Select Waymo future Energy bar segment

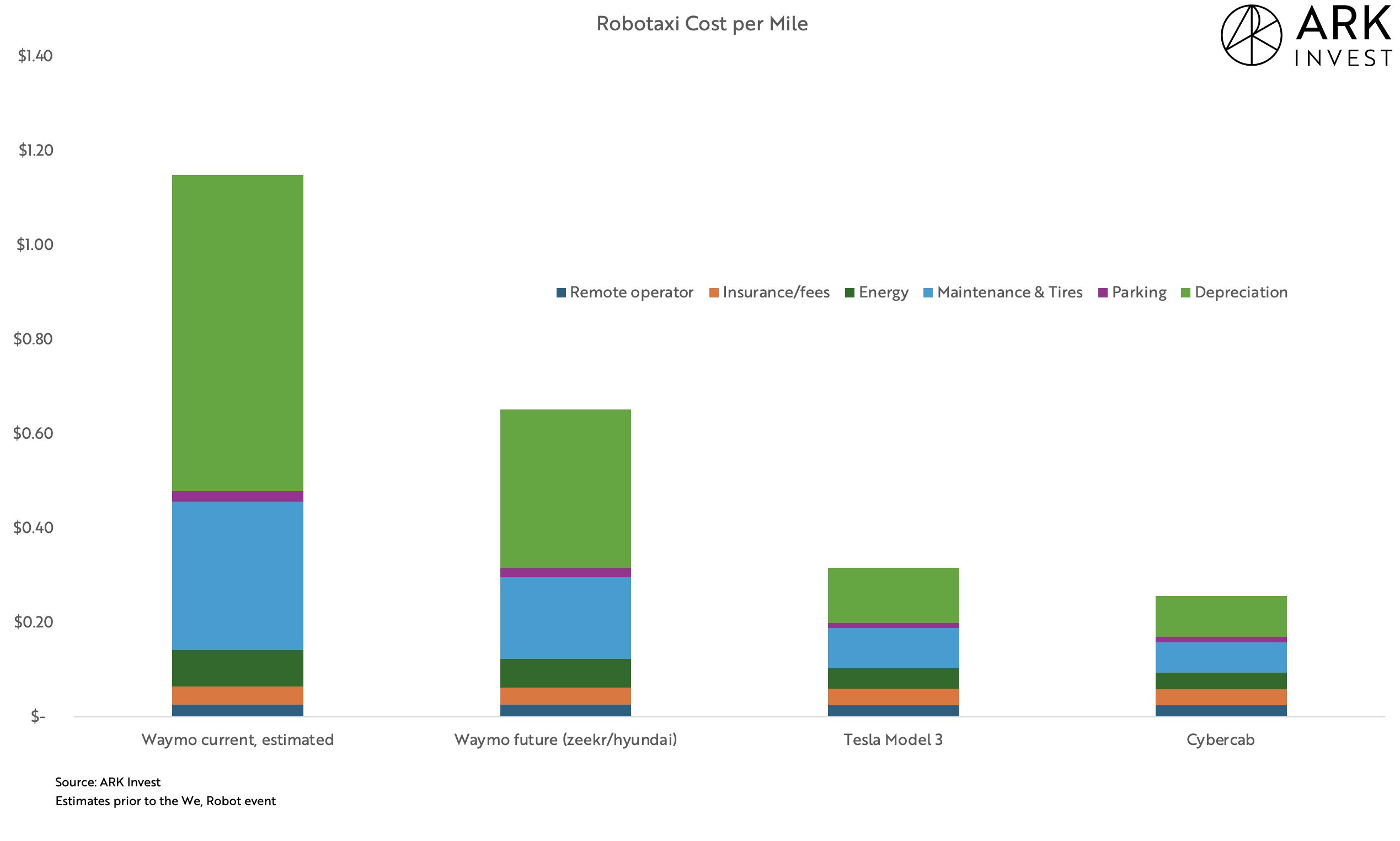[565, 673]
